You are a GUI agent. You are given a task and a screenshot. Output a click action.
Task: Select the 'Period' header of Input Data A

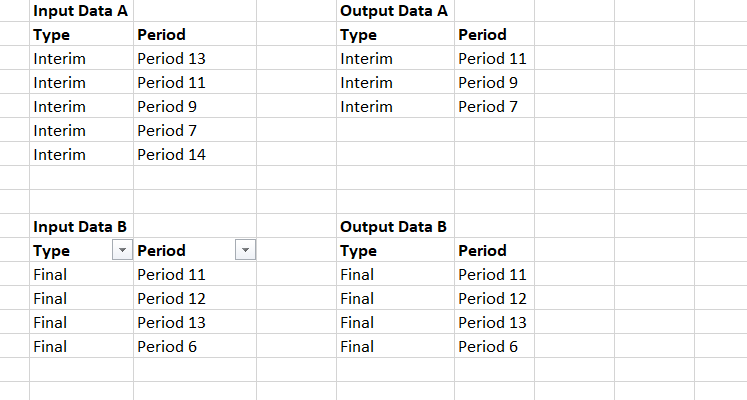pyautogui.click(x=161, y=35)
